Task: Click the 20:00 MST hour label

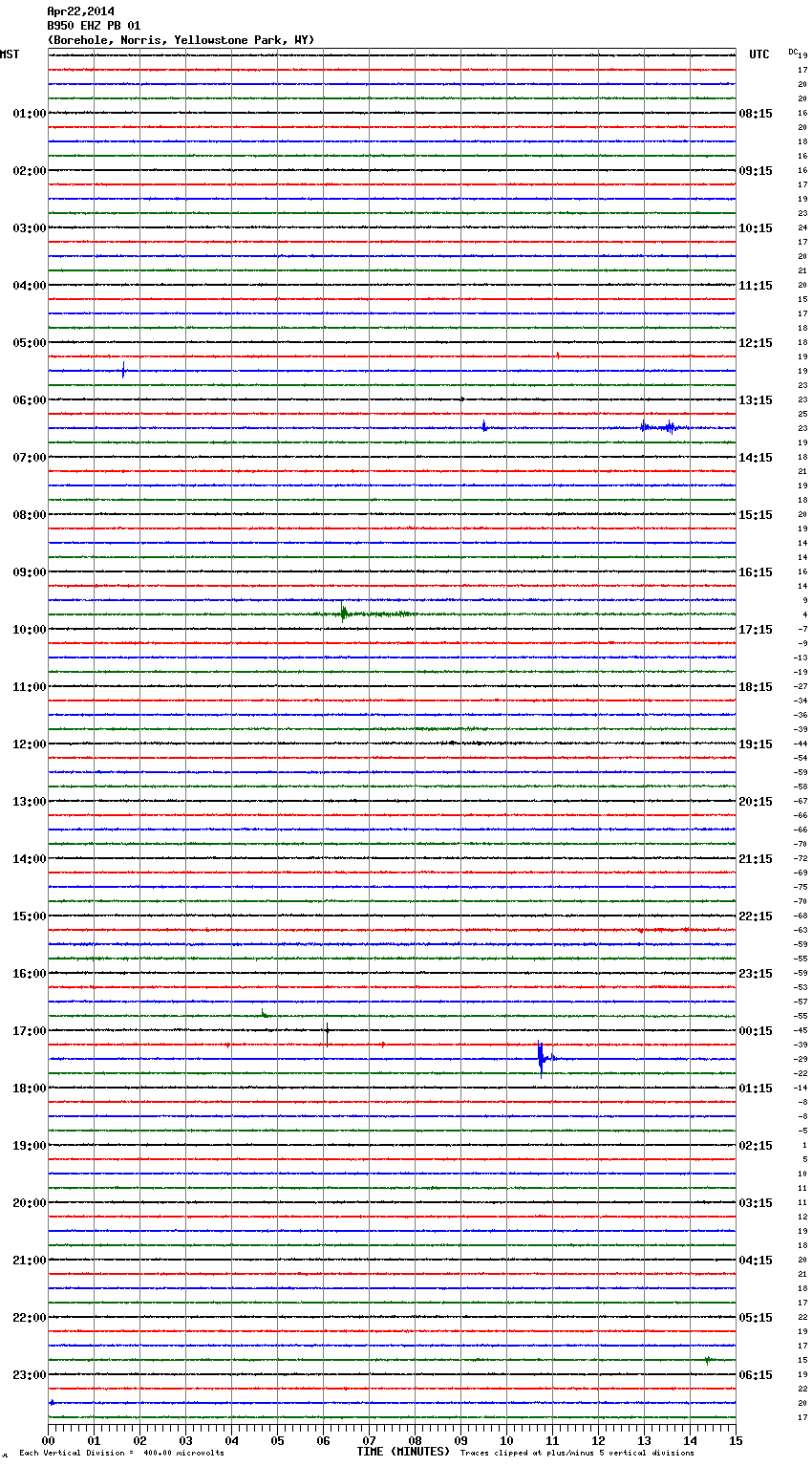Action: [30, 1202]
